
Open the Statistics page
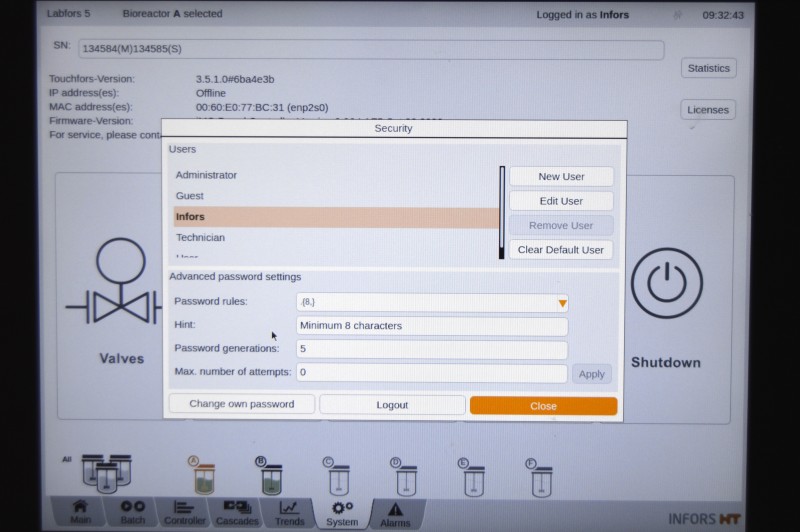click(x=709, y=68)
